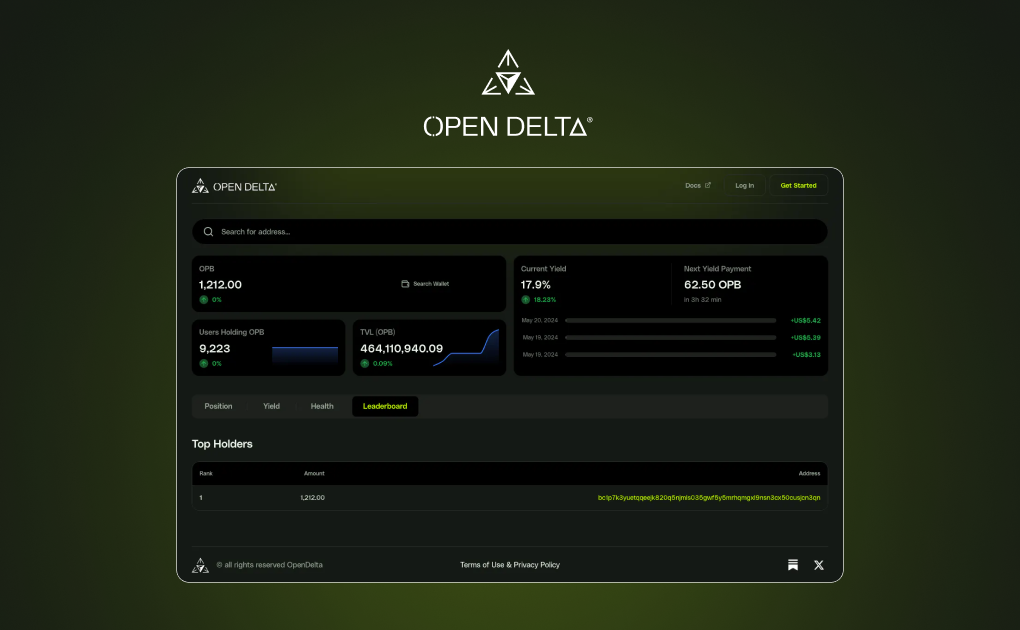Select the Leaderboard tab

tap(385, 406)
